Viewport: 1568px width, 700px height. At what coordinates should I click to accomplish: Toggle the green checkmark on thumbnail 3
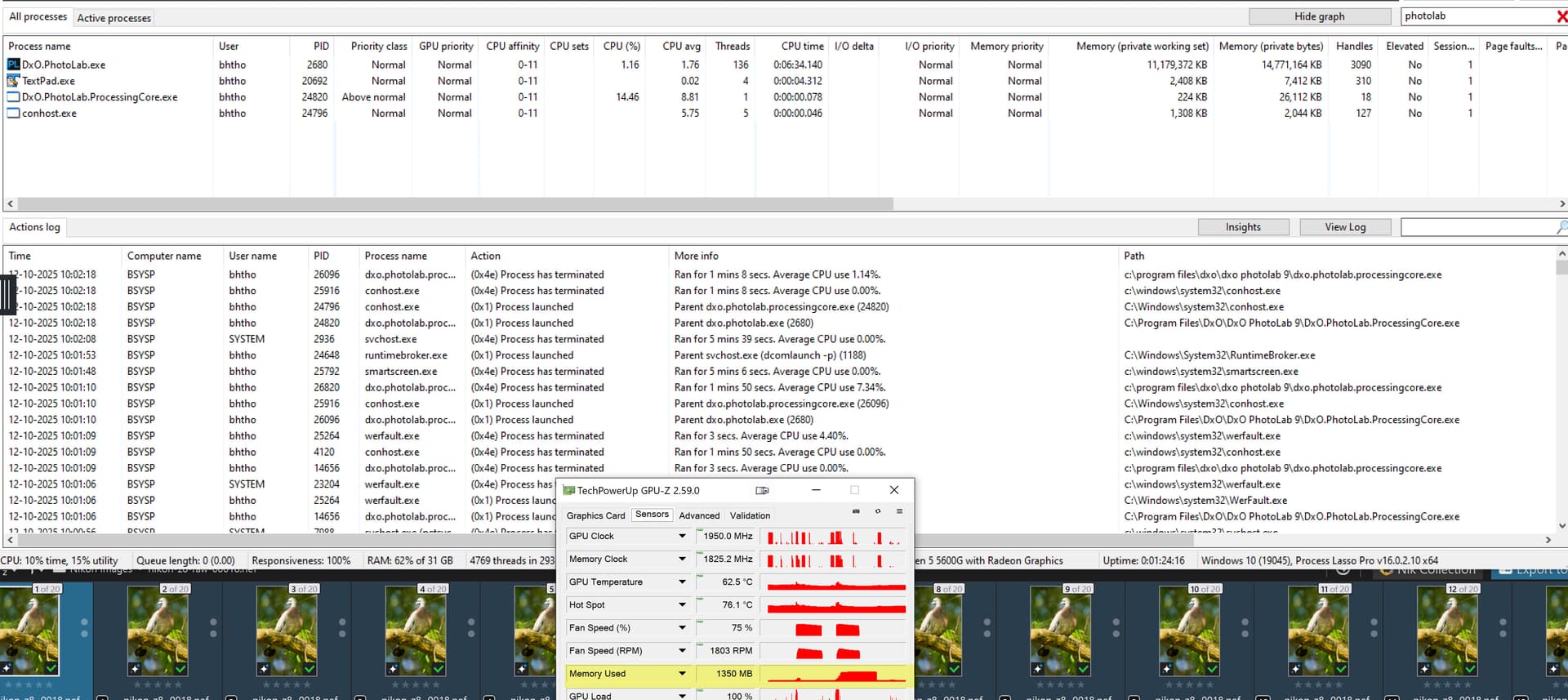[310, 669]
